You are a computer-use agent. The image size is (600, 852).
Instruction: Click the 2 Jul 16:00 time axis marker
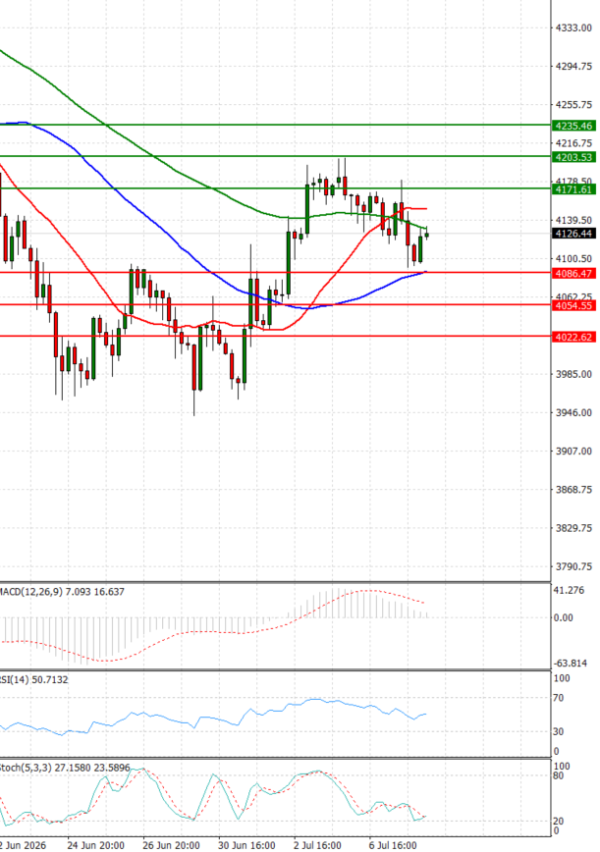tap(317, 845)
